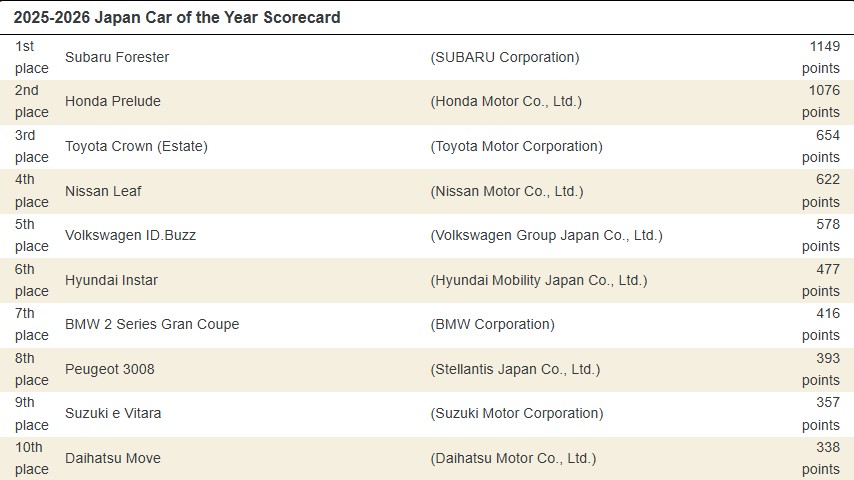Click the Subaru Forester car name
Image resolution: width=854 pixels, height=480 pixels.
(x=117, y=57)
